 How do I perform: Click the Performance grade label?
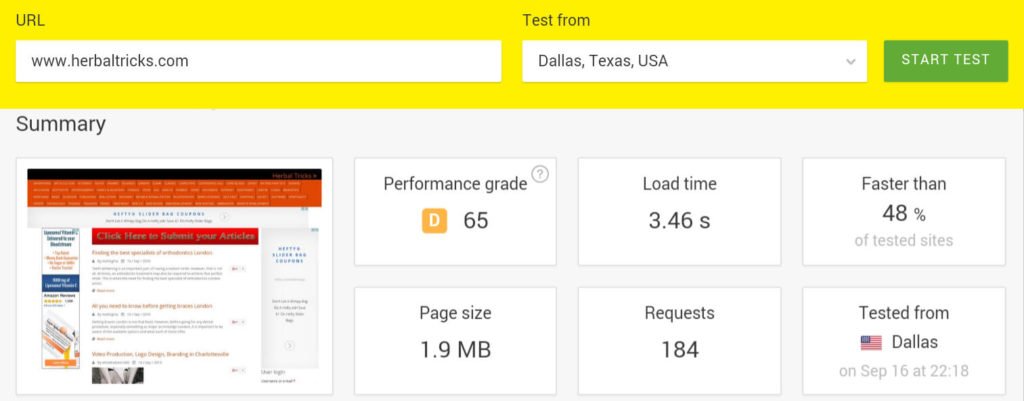click(455, 184)
